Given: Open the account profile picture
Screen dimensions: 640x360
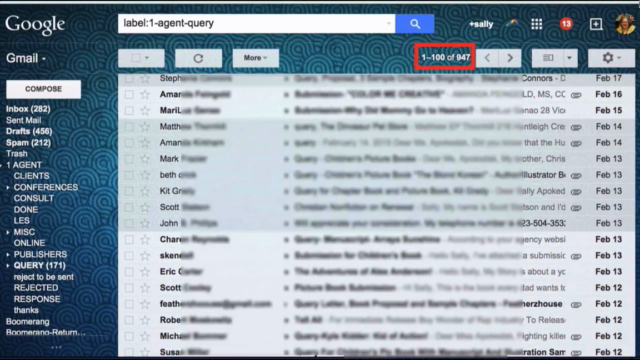Looking at the screenshot, I should 625,24.
